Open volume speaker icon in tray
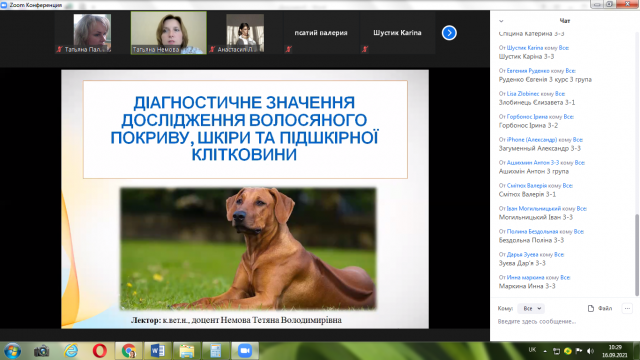Viewport: 640px width, 360px height. coord(590,351)
